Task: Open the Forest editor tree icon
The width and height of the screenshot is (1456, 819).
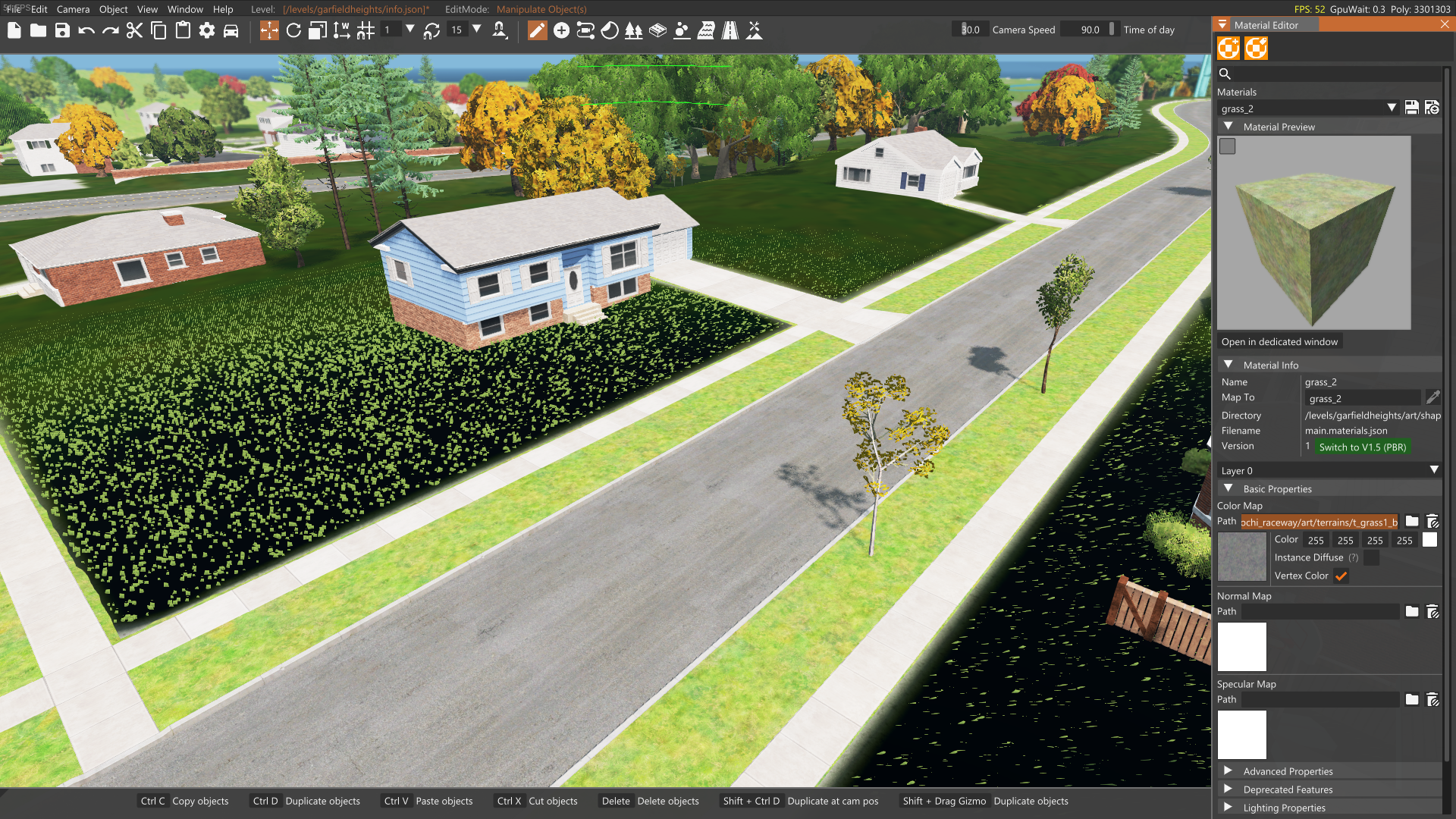Action: [x=633, y=30]
